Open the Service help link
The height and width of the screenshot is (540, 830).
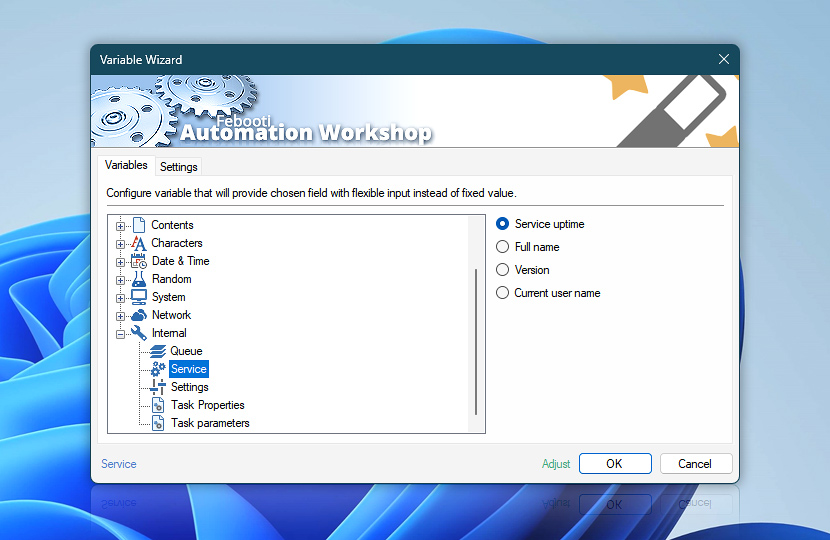coord(119,464)
